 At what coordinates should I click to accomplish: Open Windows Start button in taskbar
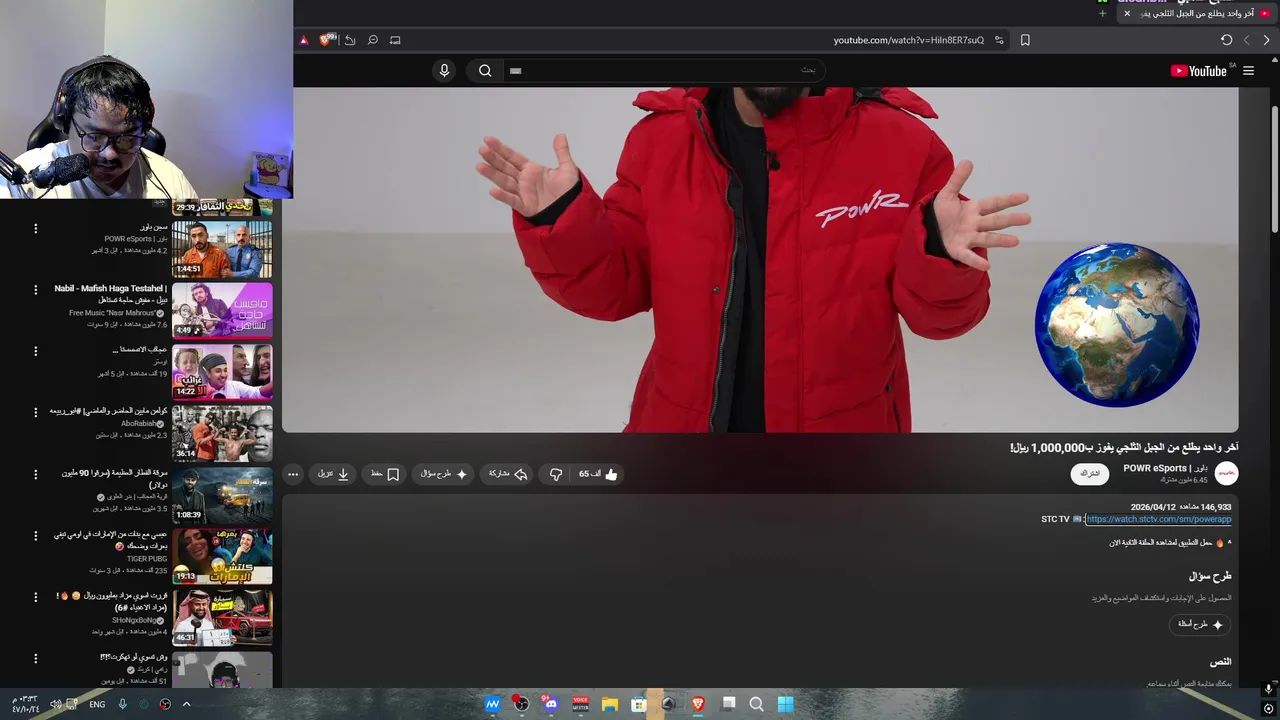[786, 704]
